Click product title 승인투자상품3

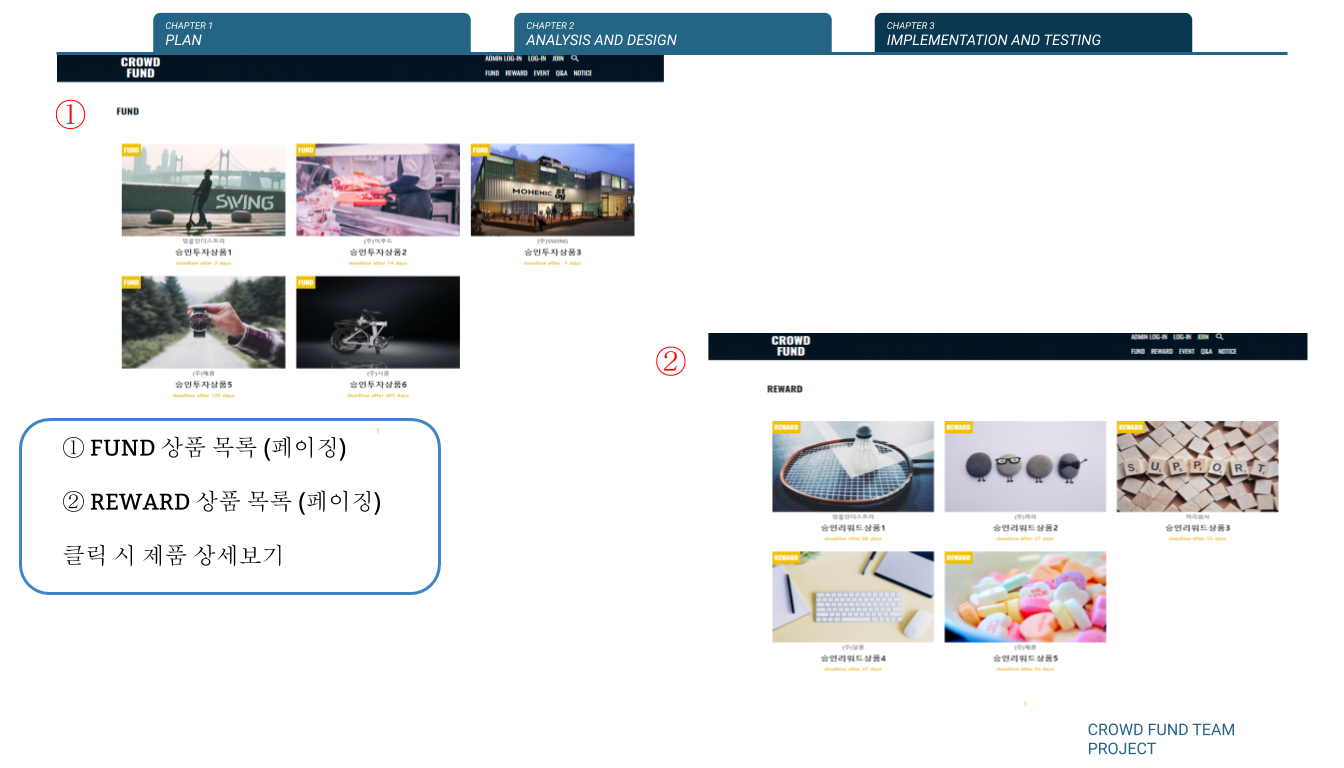point(552,252)
